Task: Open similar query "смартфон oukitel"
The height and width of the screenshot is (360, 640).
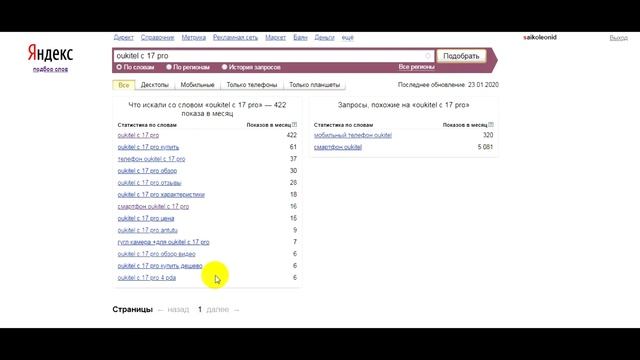Action: 338,147
